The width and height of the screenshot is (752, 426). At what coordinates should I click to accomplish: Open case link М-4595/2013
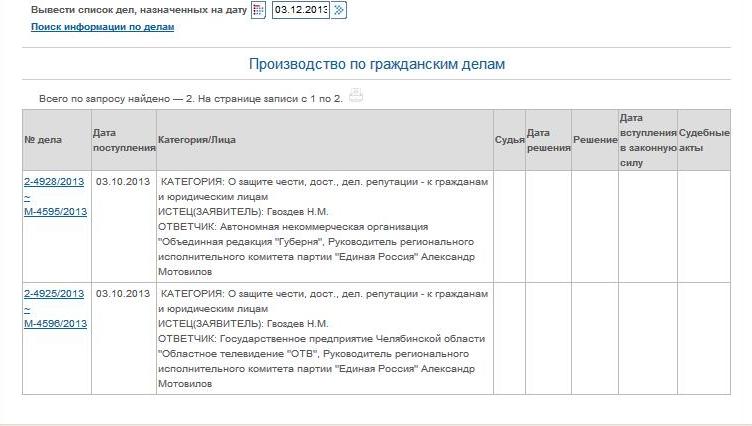click(x=56, y=212)
